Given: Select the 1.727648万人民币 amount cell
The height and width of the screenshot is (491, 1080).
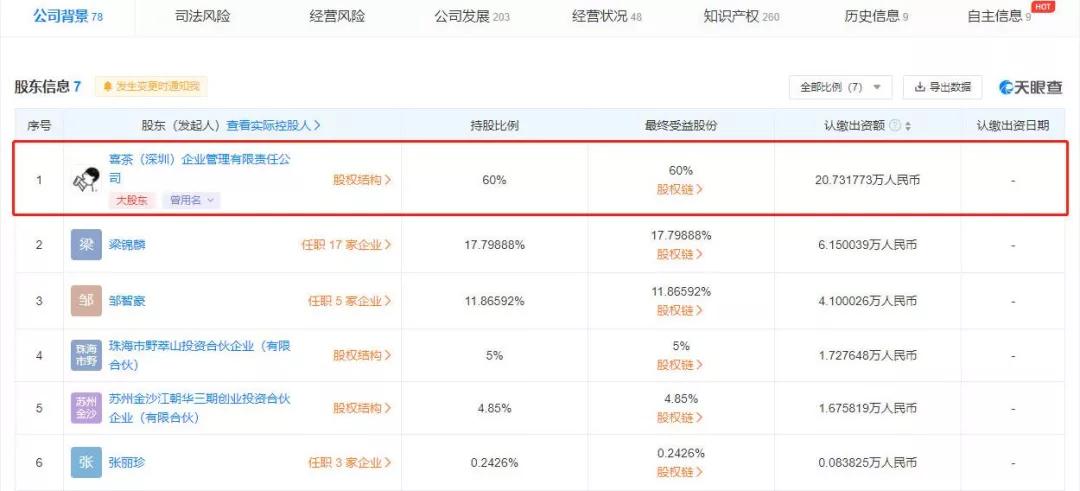Looking at the screenshot, I should [868, 355].
